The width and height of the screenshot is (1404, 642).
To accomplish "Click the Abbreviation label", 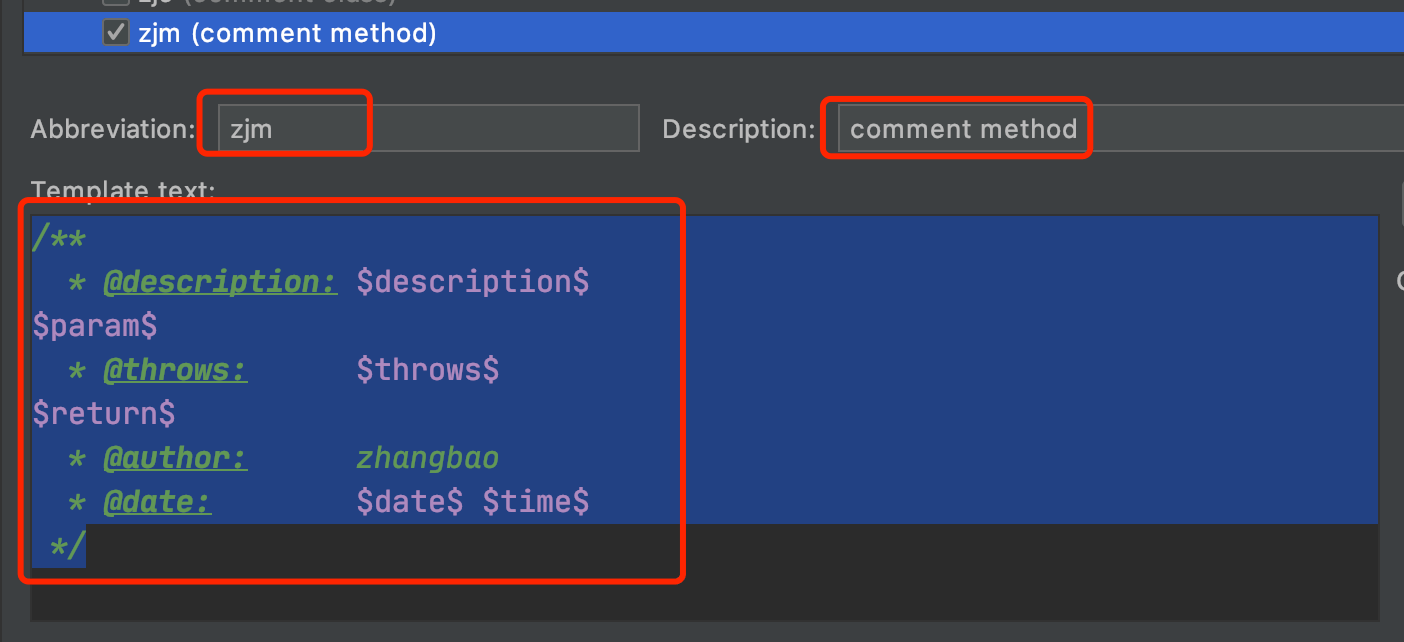I will pos(112,129).
